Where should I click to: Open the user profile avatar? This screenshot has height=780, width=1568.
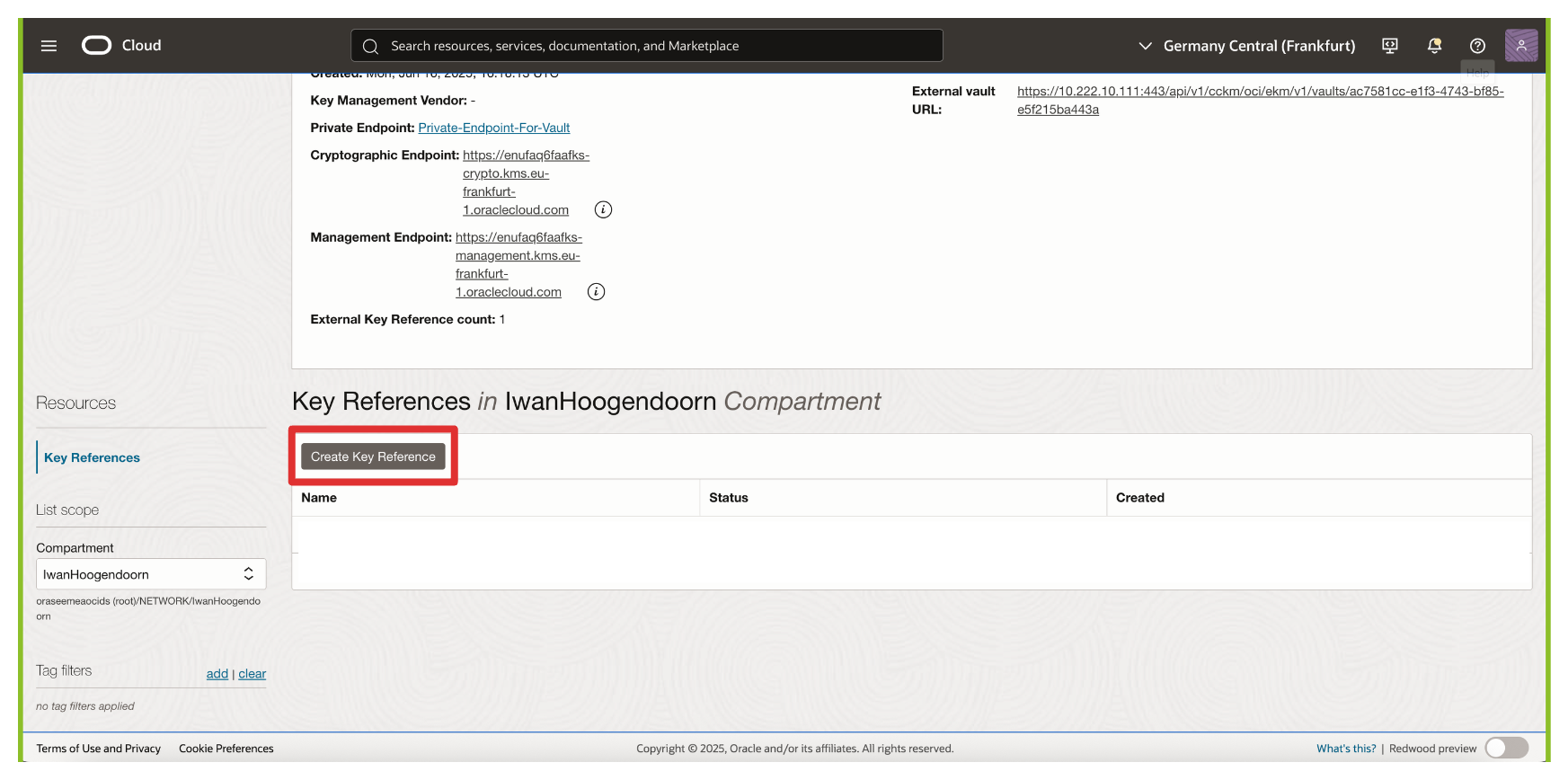tap(1520, 46)
